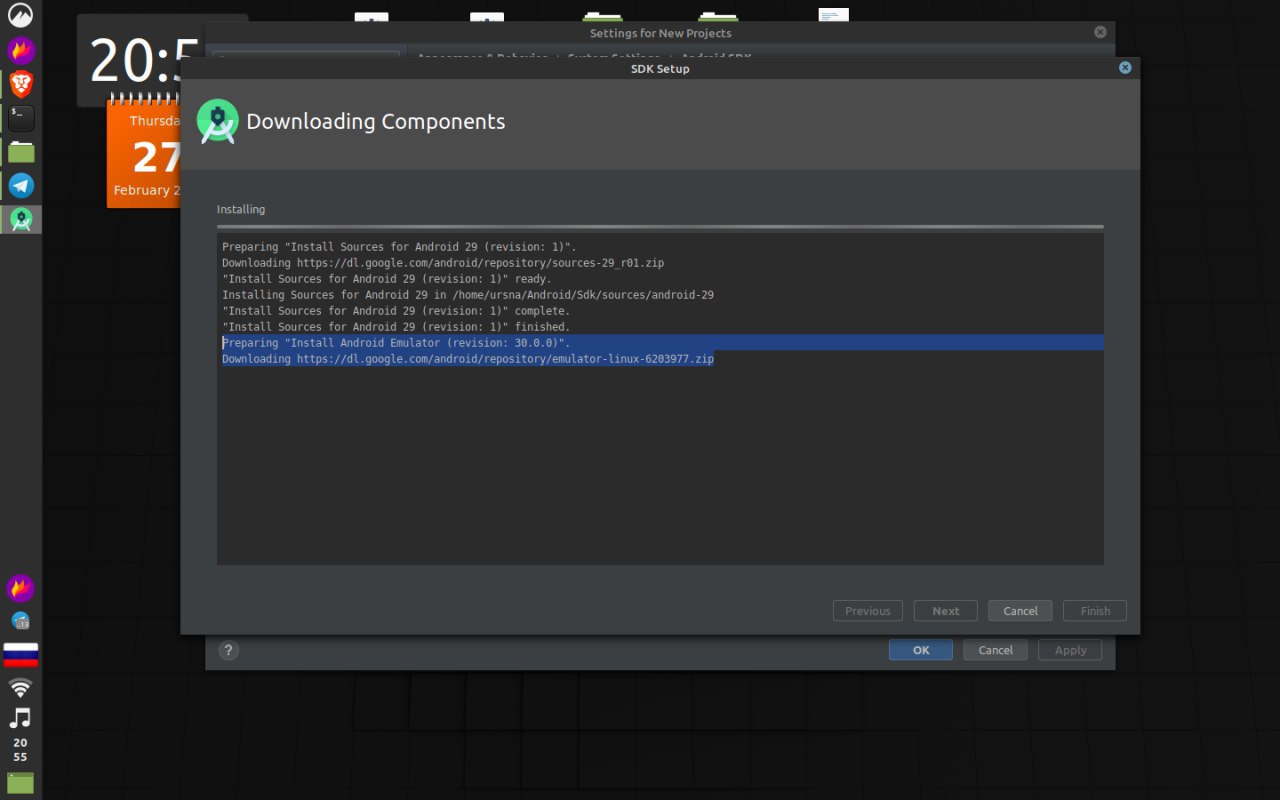Open the Files manager in the dock
This screenshot has height=800, width=1280.
[20, 152]
